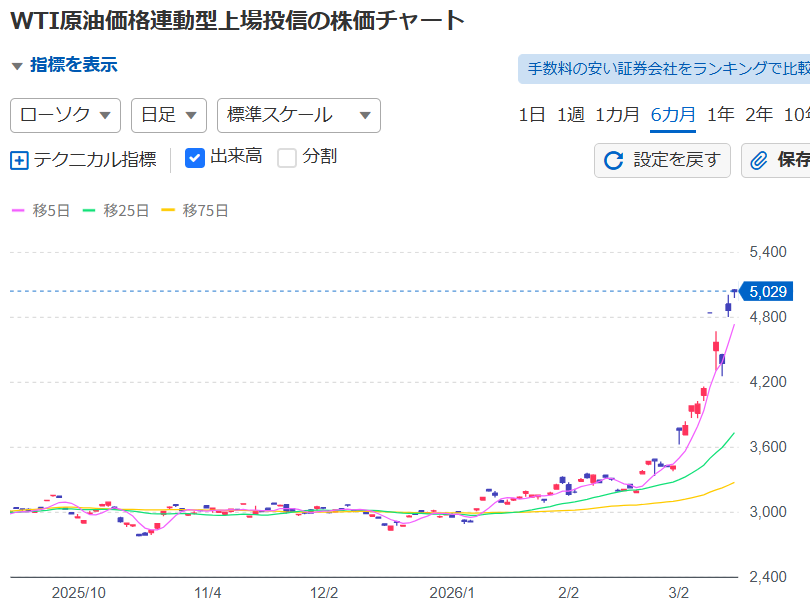
Task: Open the 日足 interval dropdown
Action: coord(169,115)
